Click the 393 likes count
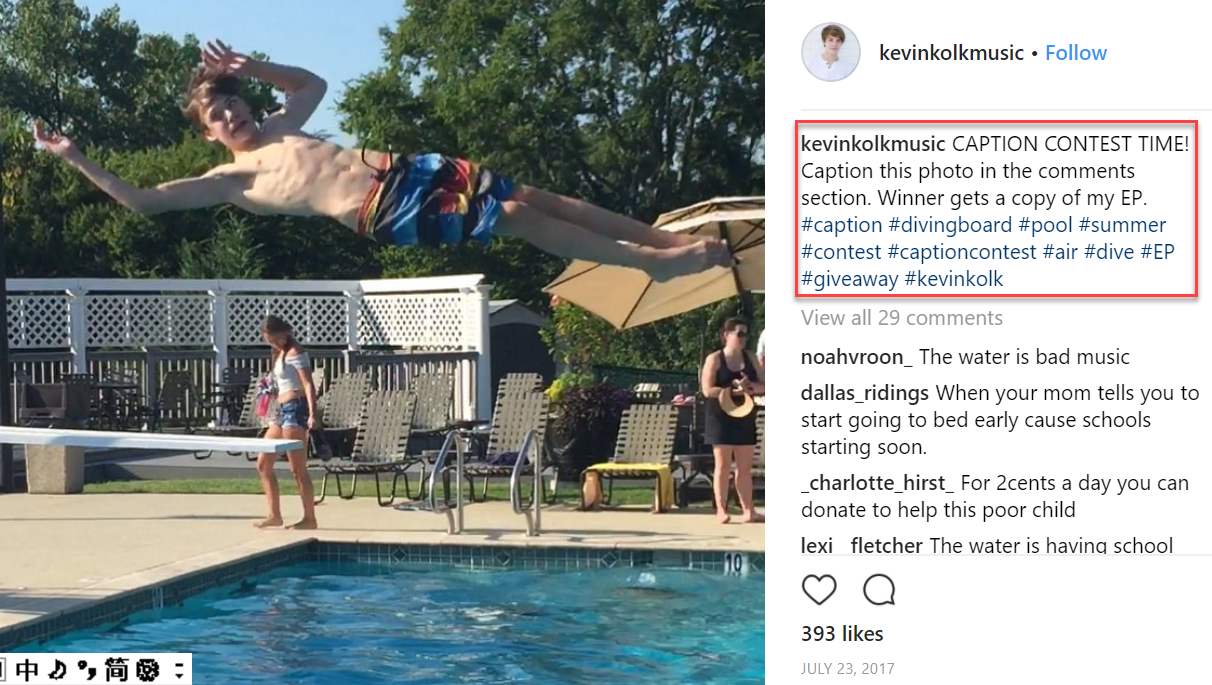Viewport: 1212px width, 685px height. coord(842,633)
